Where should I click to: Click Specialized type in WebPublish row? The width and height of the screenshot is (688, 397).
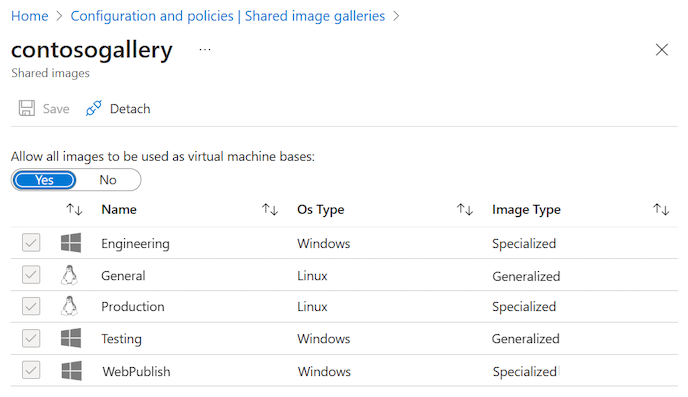[525, 372]
